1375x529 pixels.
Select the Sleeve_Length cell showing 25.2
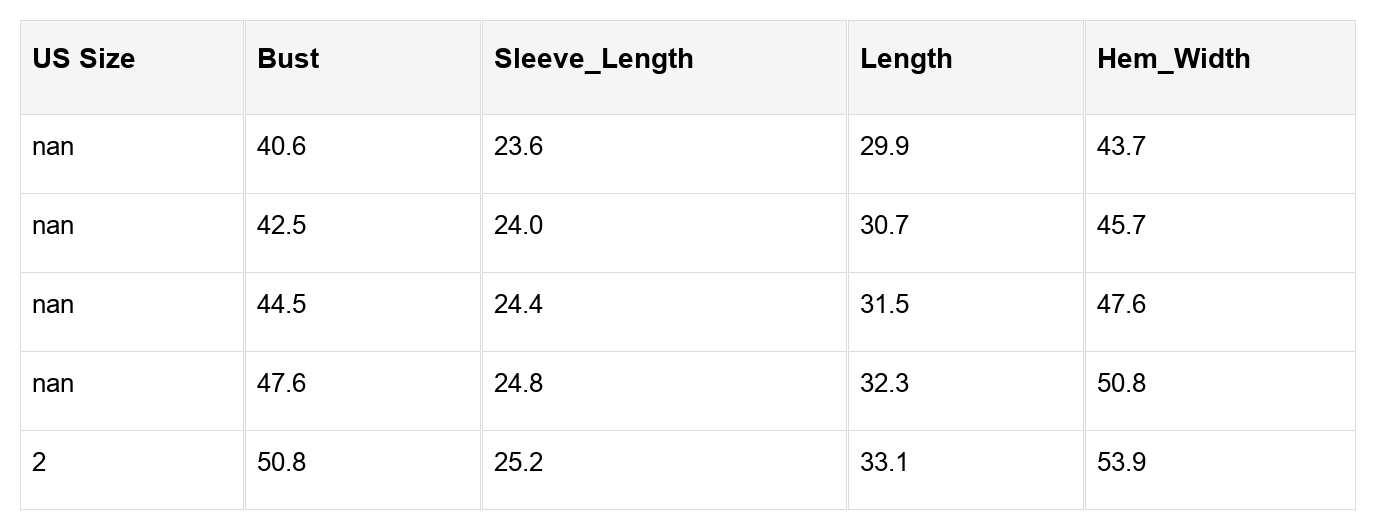pos(518,463)
